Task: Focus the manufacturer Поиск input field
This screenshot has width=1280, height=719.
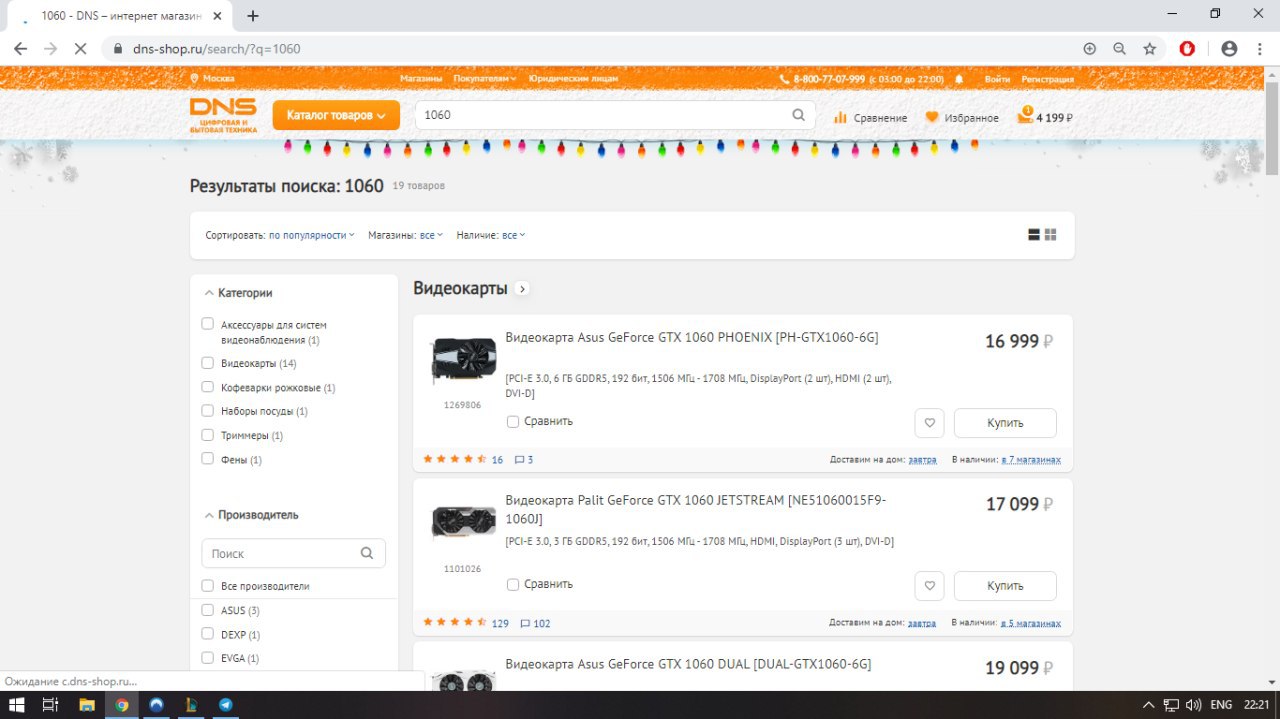Action: [293, 553]
